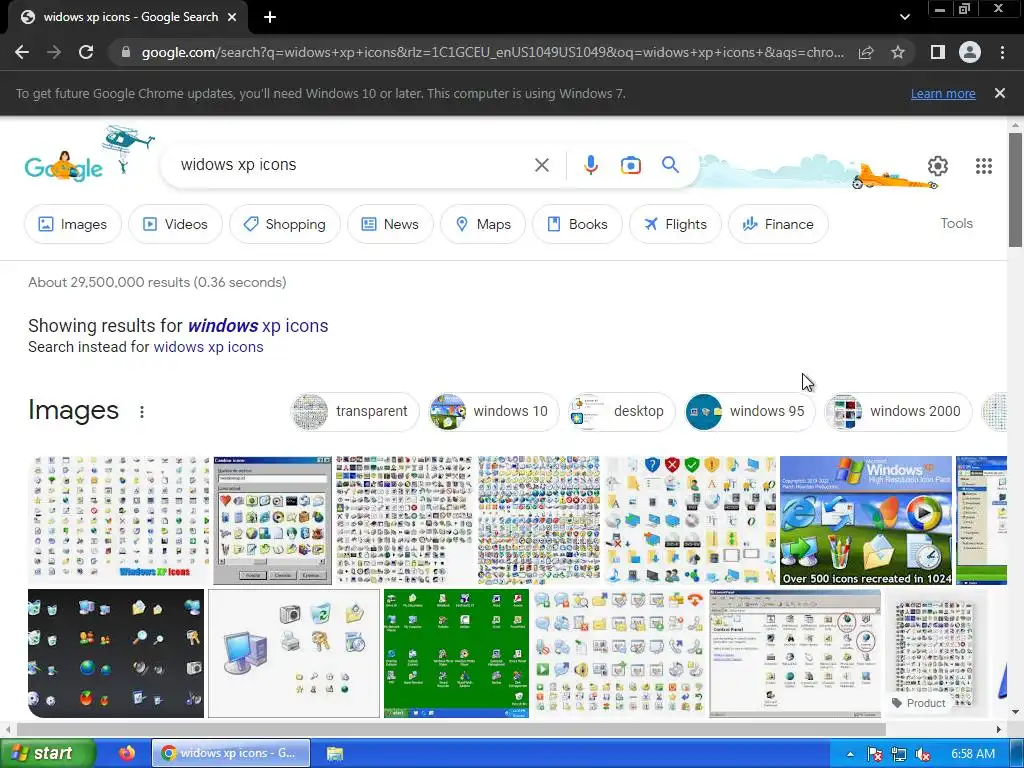The height and width of the screenshot is (768, 1024).
Task: Open the muted volume tray icon
Action: point(923,754)
